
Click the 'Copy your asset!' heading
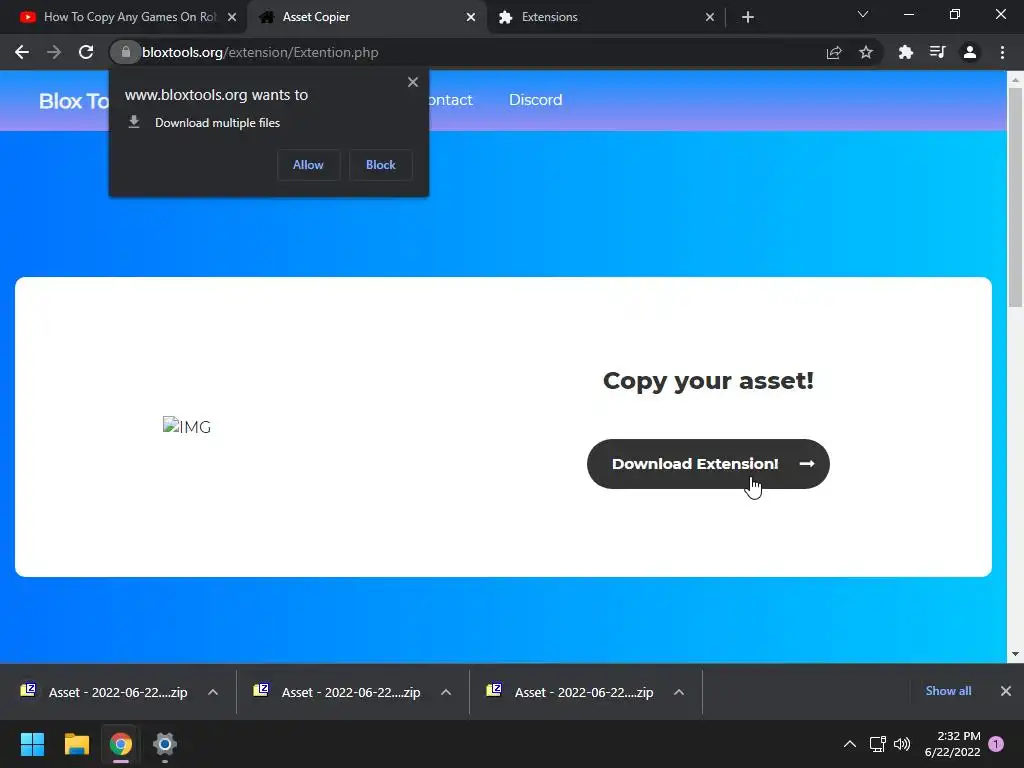pos(708,381)
